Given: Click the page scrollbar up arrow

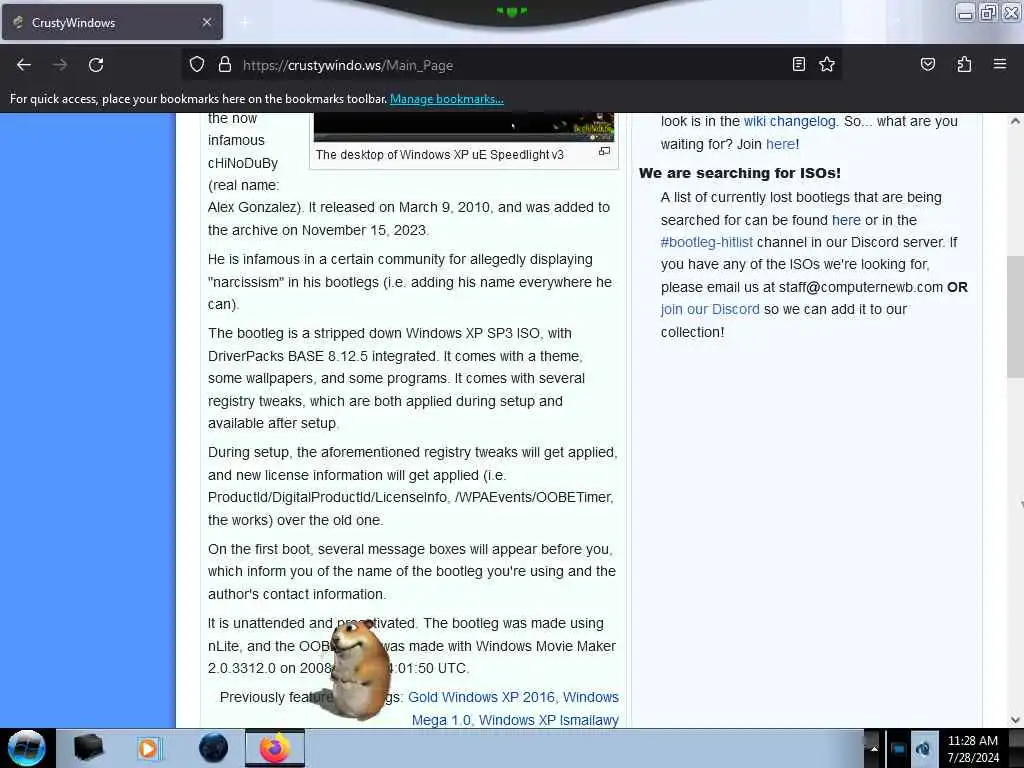Looking at the screenshot, I should coord(1015,121).
